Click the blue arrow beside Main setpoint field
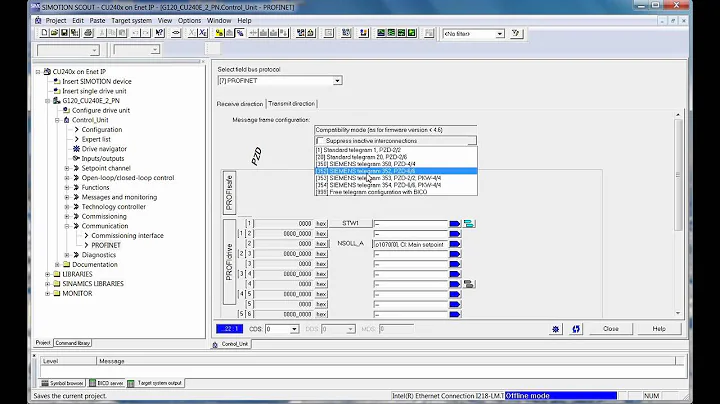Viewport: 720px width, 404px height. [455, 244]
